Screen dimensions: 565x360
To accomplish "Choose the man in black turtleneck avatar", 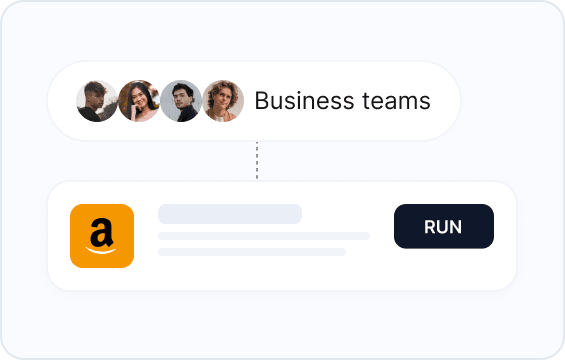I will pyautogui.click(x=181, y=101).
